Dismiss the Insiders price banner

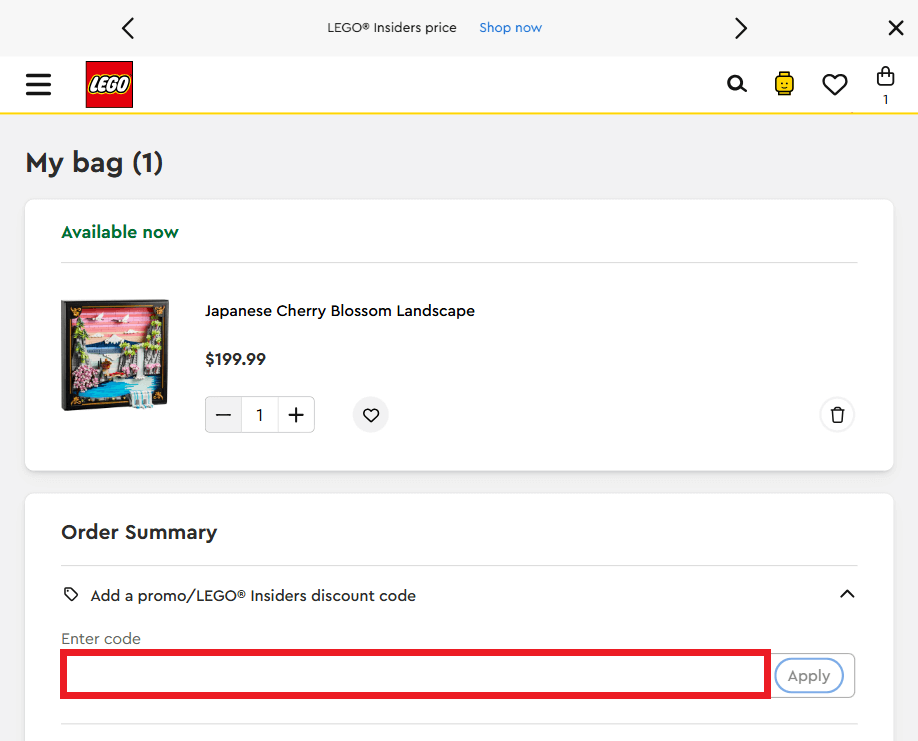click(x=895, y=28)
